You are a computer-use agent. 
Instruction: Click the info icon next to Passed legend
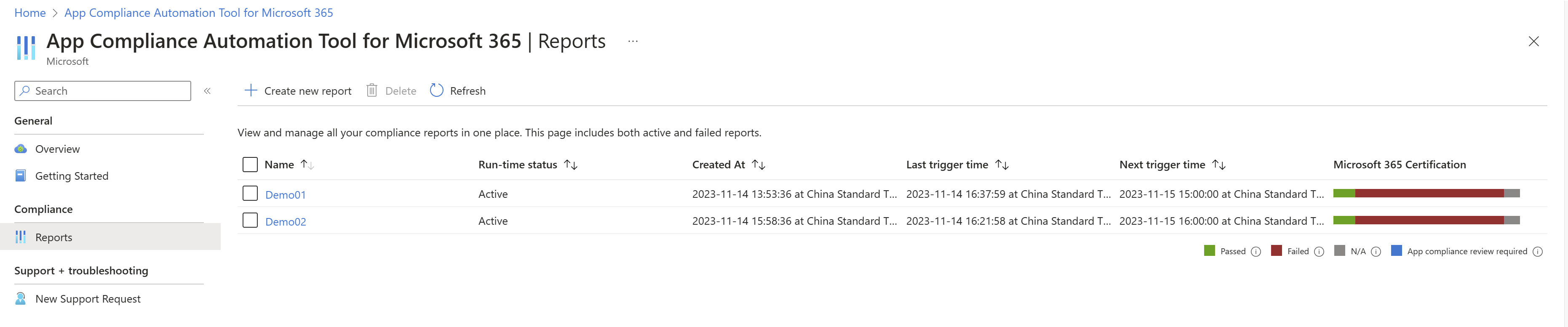point(1256,252)
